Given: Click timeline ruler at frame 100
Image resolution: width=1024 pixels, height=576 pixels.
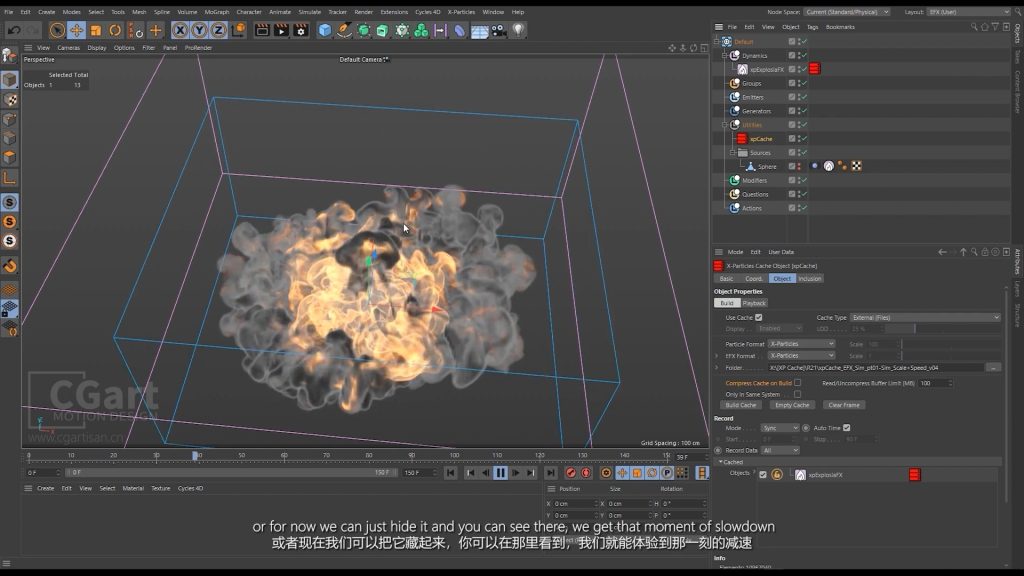Looking at the screenshot, I should [x=455, y=456].
